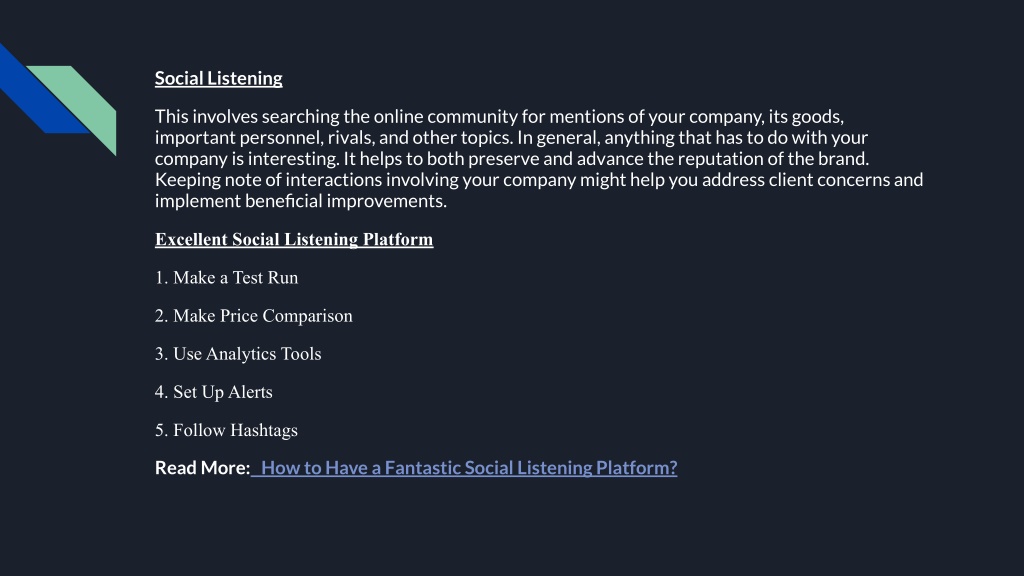1024x576 pixels.
Task: Click the "Social Listening" underlined heading
Action: [x=219, y=78]
